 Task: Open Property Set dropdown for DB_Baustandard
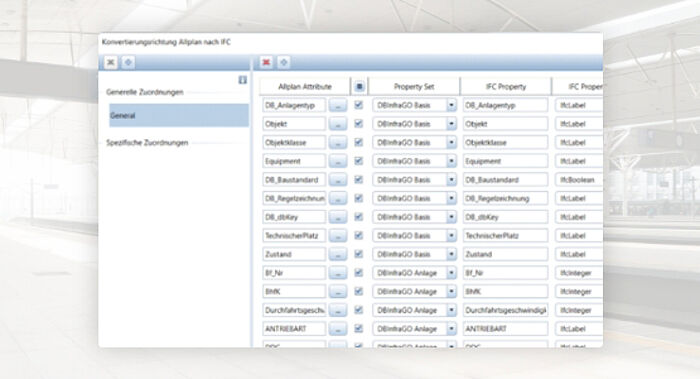pyautogui.click(x=451, y=180)
